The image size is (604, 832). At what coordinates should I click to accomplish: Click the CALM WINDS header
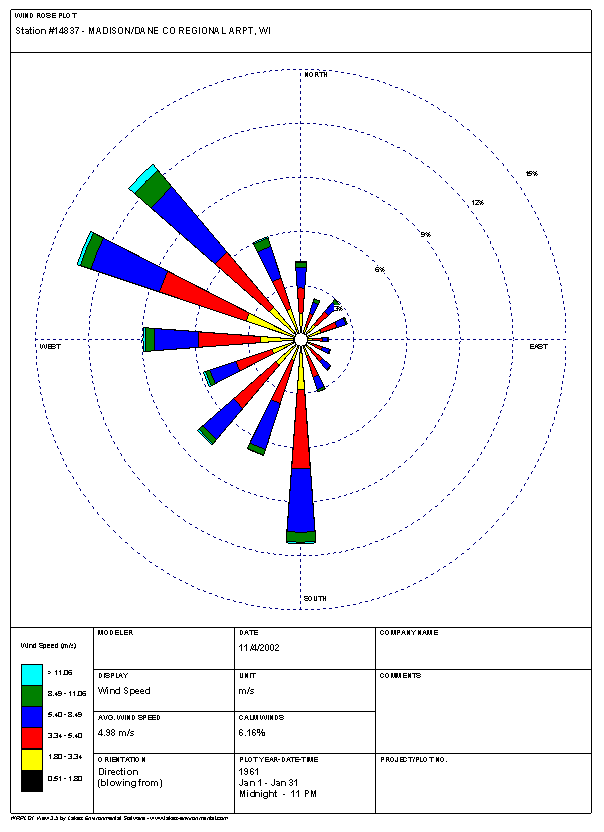(262, 717)
